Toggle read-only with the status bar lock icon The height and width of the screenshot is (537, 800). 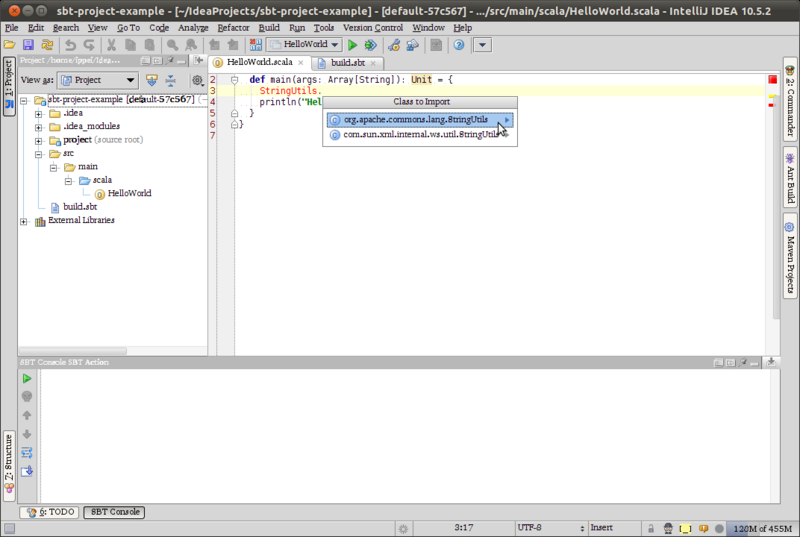(651, 528)
